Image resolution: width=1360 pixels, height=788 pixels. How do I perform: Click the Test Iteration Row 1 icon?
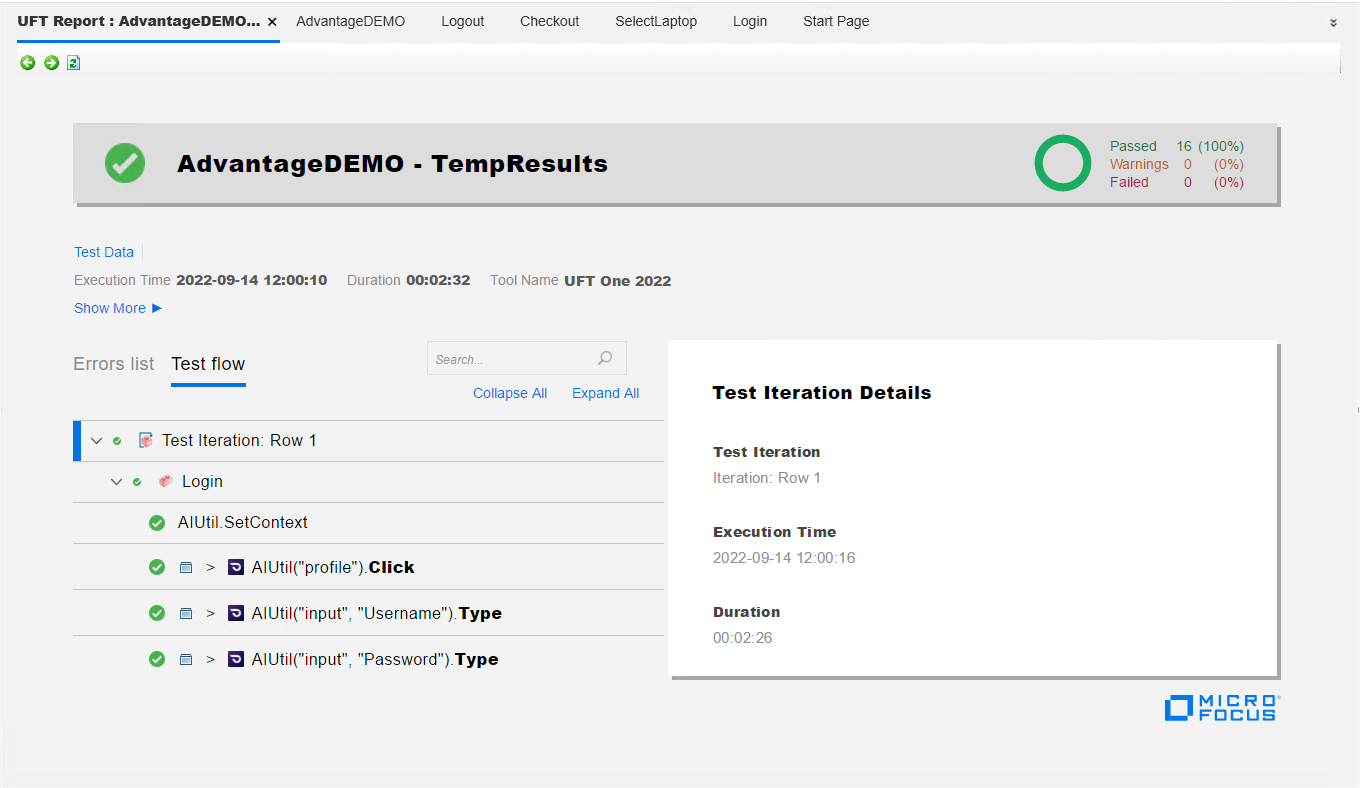click(146, 441)
